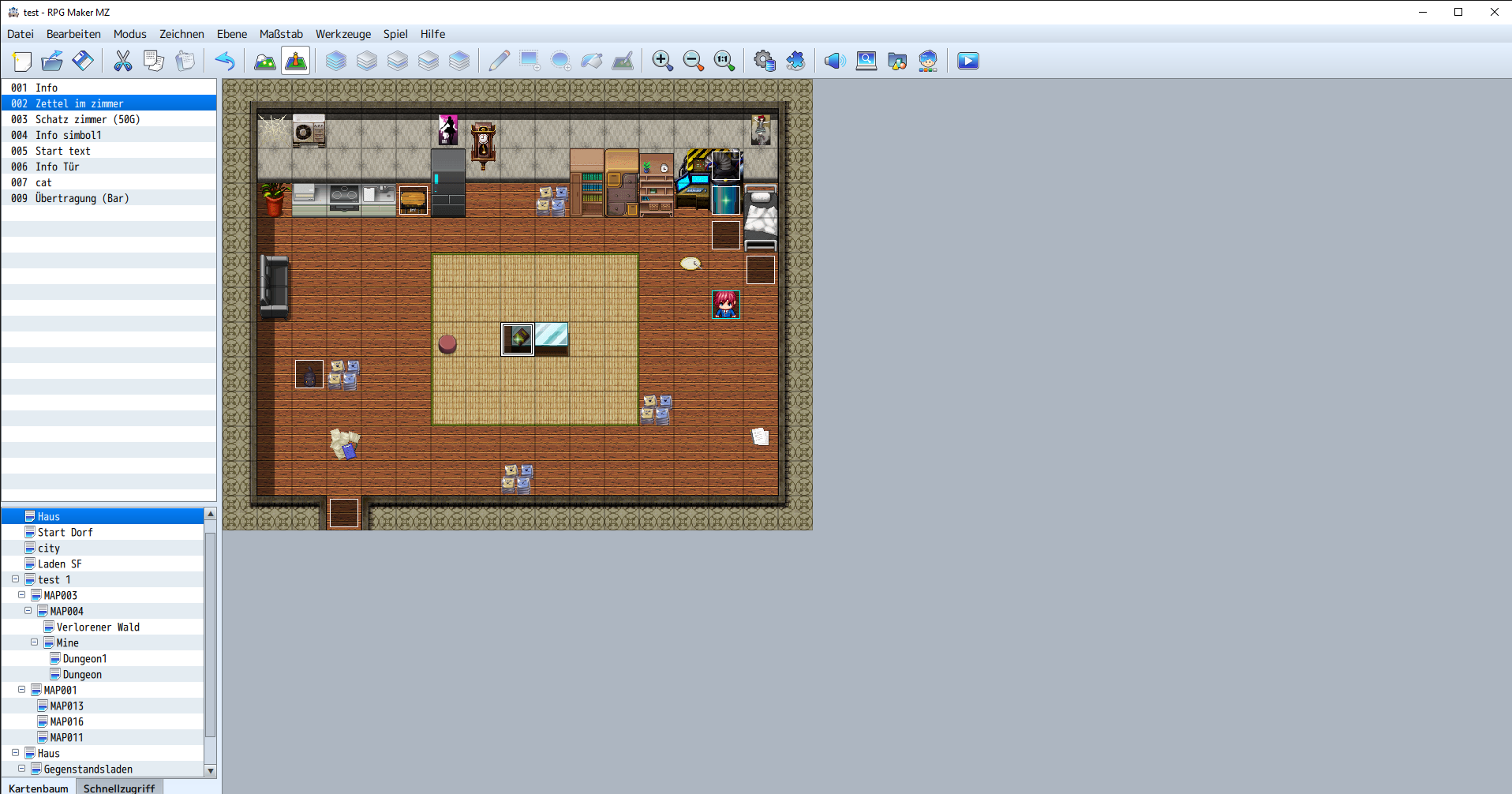Viewport: 1512px width, 794px height.
Task: Click the Zoom In magnifier
Action: pos(662,61)
